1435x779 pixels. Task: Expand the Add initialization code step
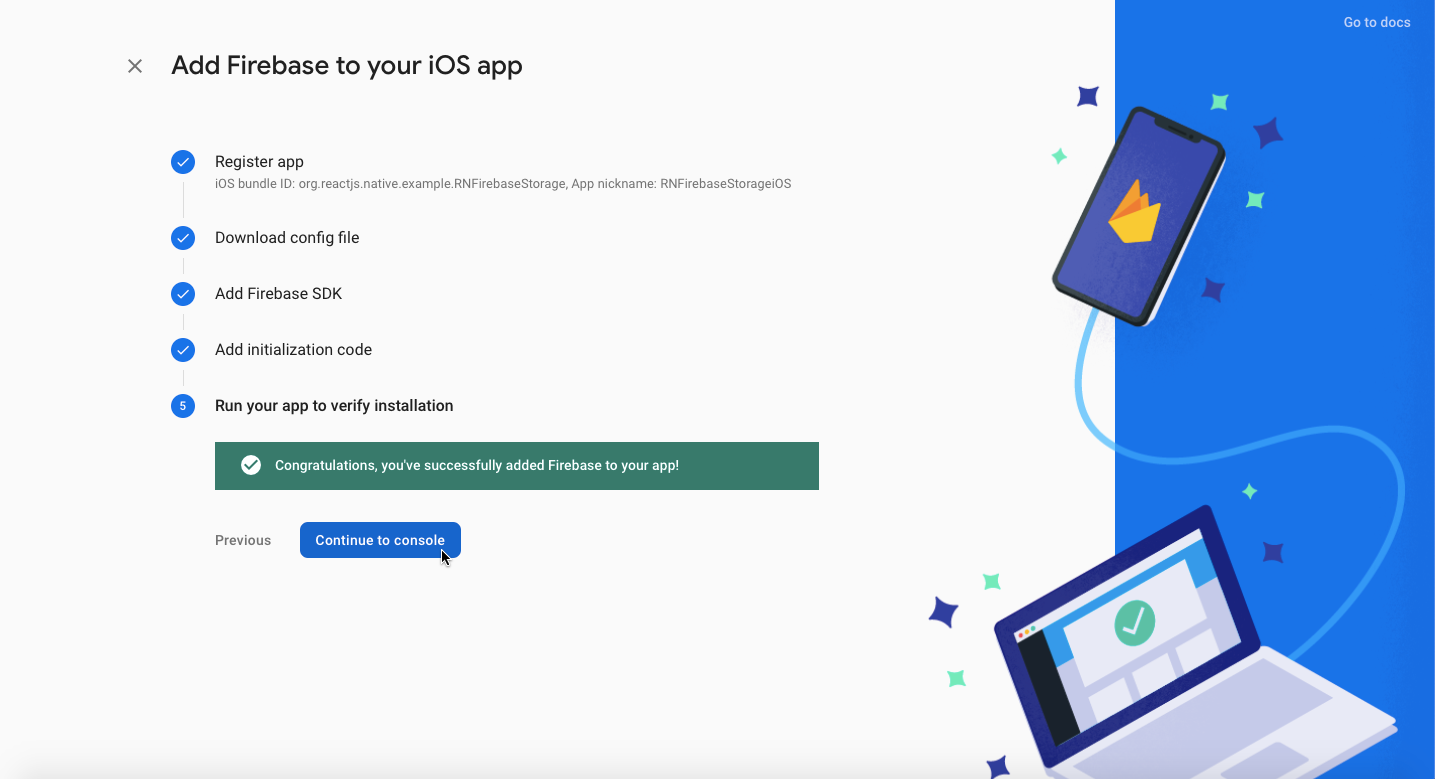click(293, 350)
